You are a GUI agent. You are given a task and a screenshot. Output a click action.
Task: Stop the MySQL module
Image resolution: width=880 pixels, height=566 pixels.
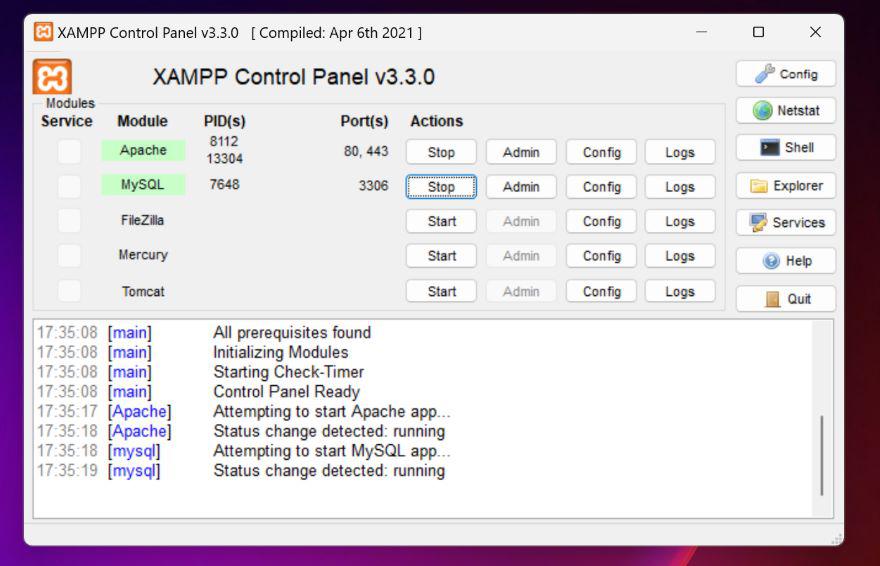click(x=441, y=187)
